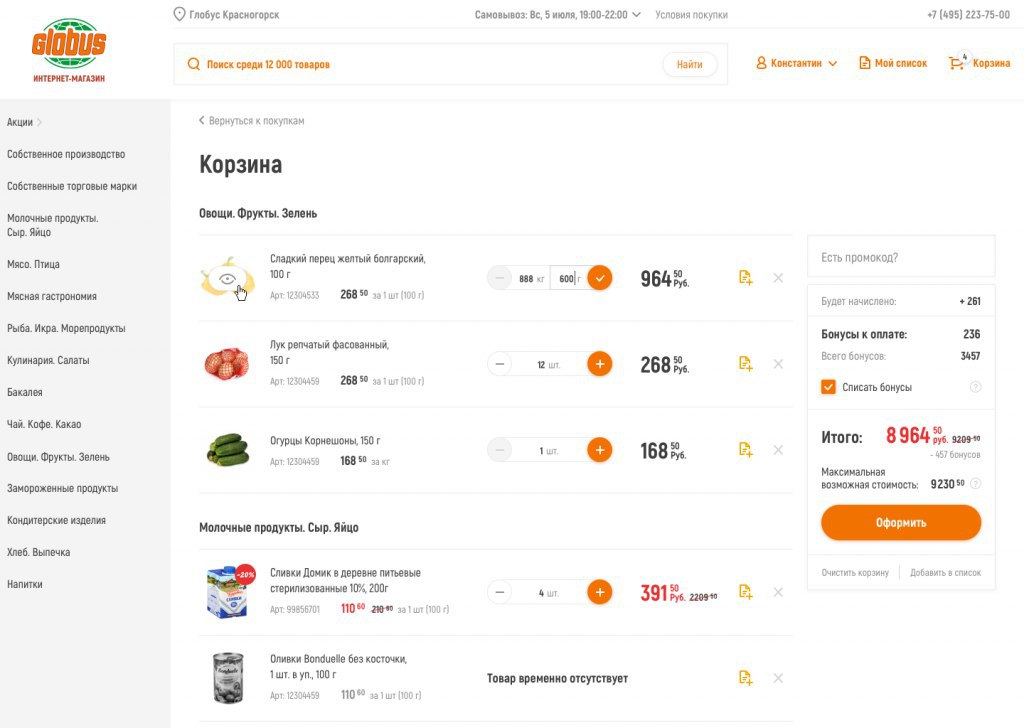The width and height of the screenshot is (1024, 728).
Task: Confirm the pepper weight with checkmark button
Action: tap(599, 278)
